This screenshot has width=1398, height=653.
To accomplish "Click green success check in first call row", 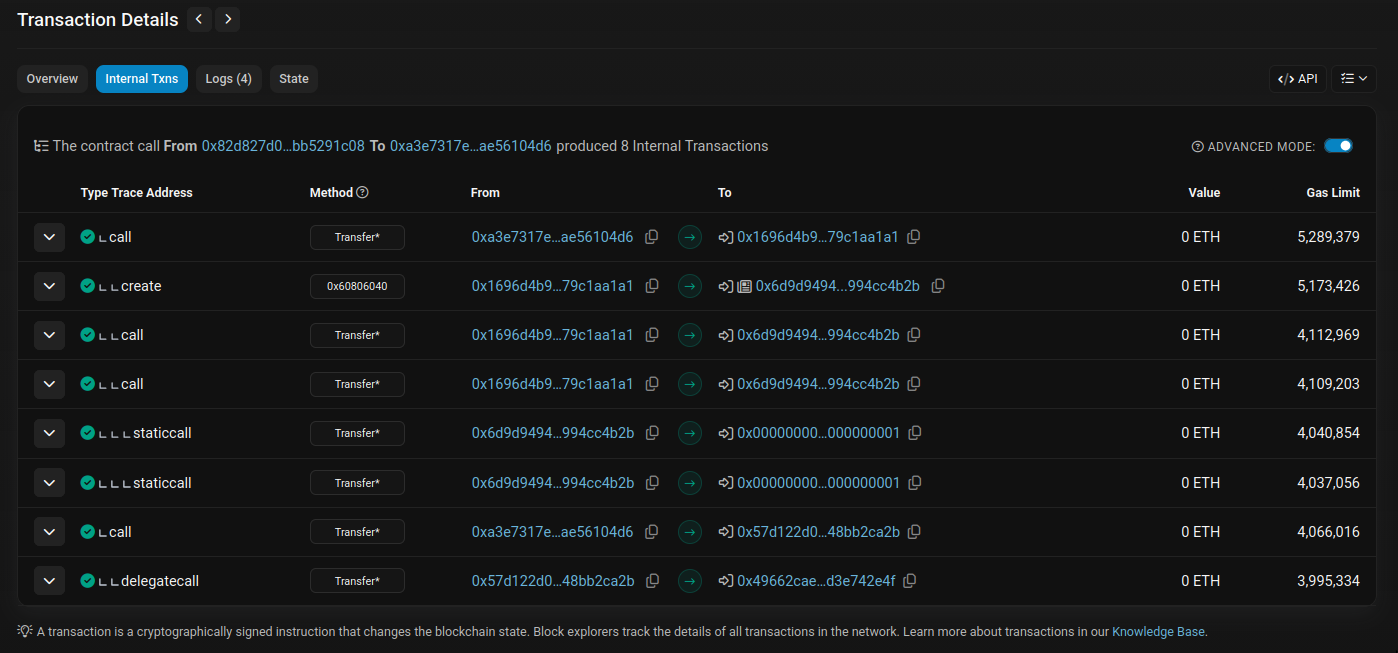I will click(x=88, y=237).
